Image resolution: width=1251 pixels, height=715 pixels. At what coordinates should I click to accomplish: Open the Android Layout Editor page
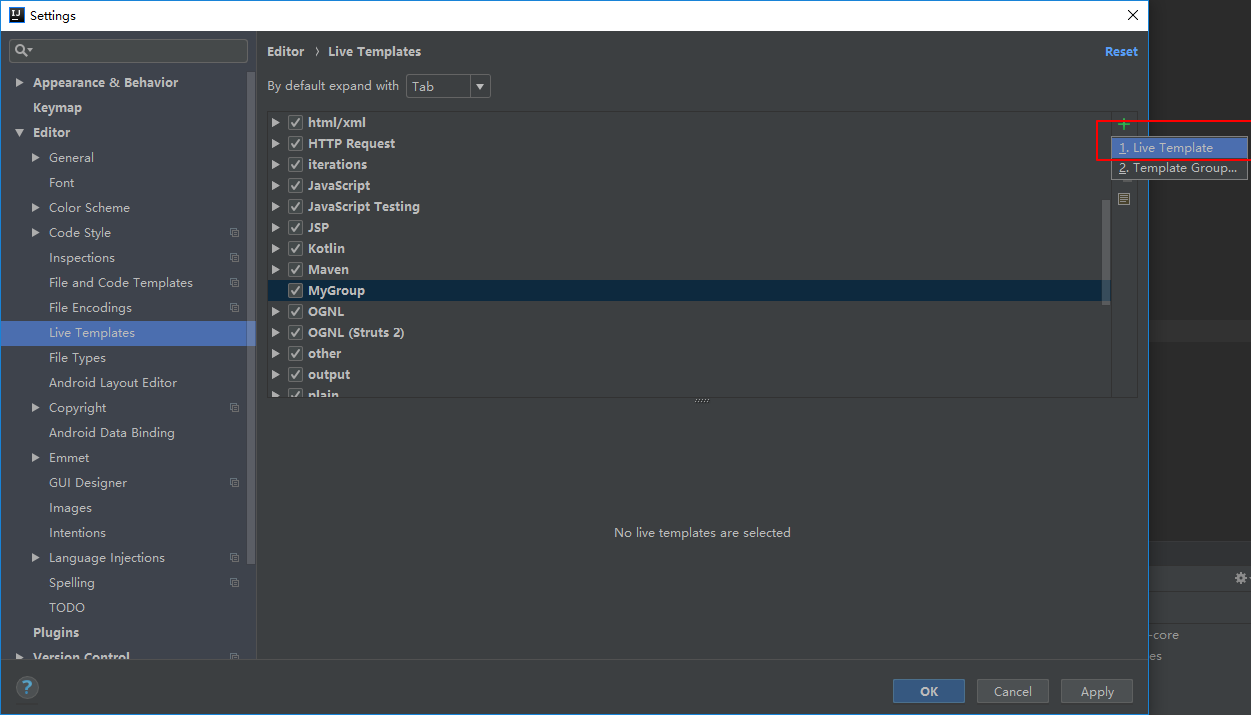tap(113, 382)
